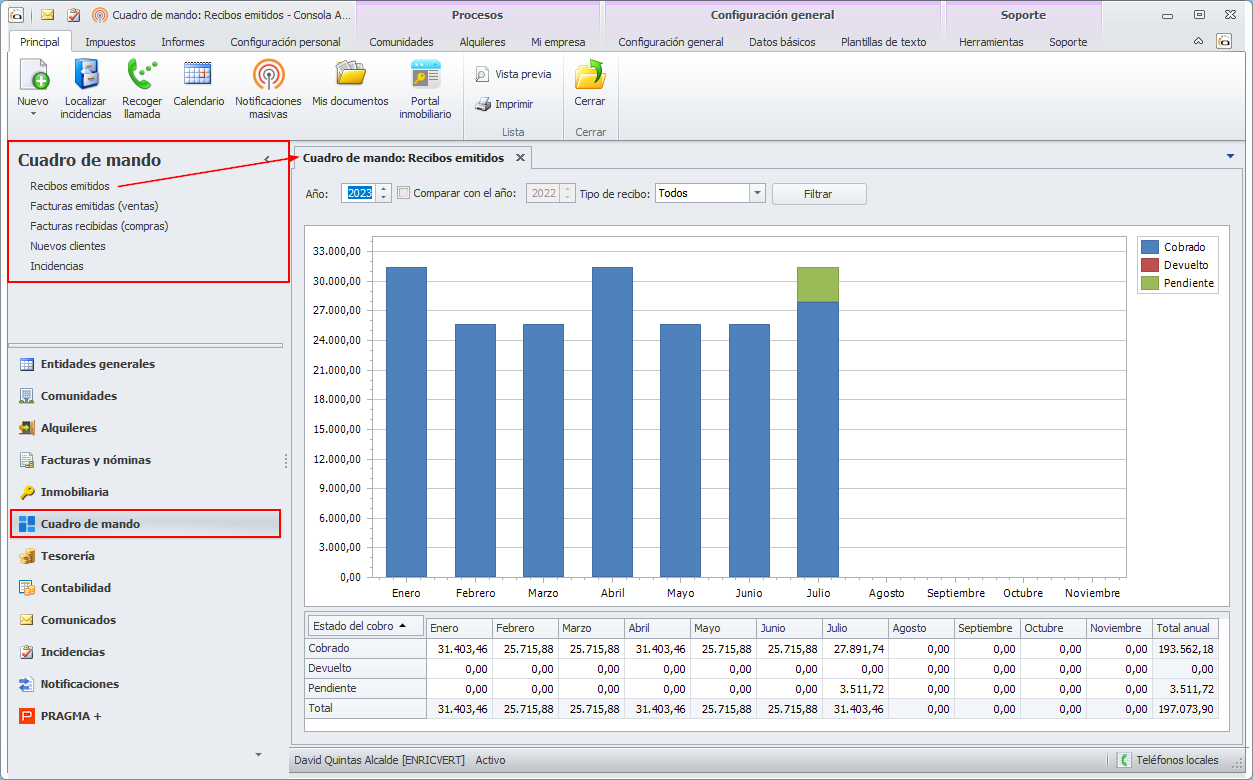
Task: Open Portal inmobiliario
Action: pyautogui.click(x=425, y=76)
